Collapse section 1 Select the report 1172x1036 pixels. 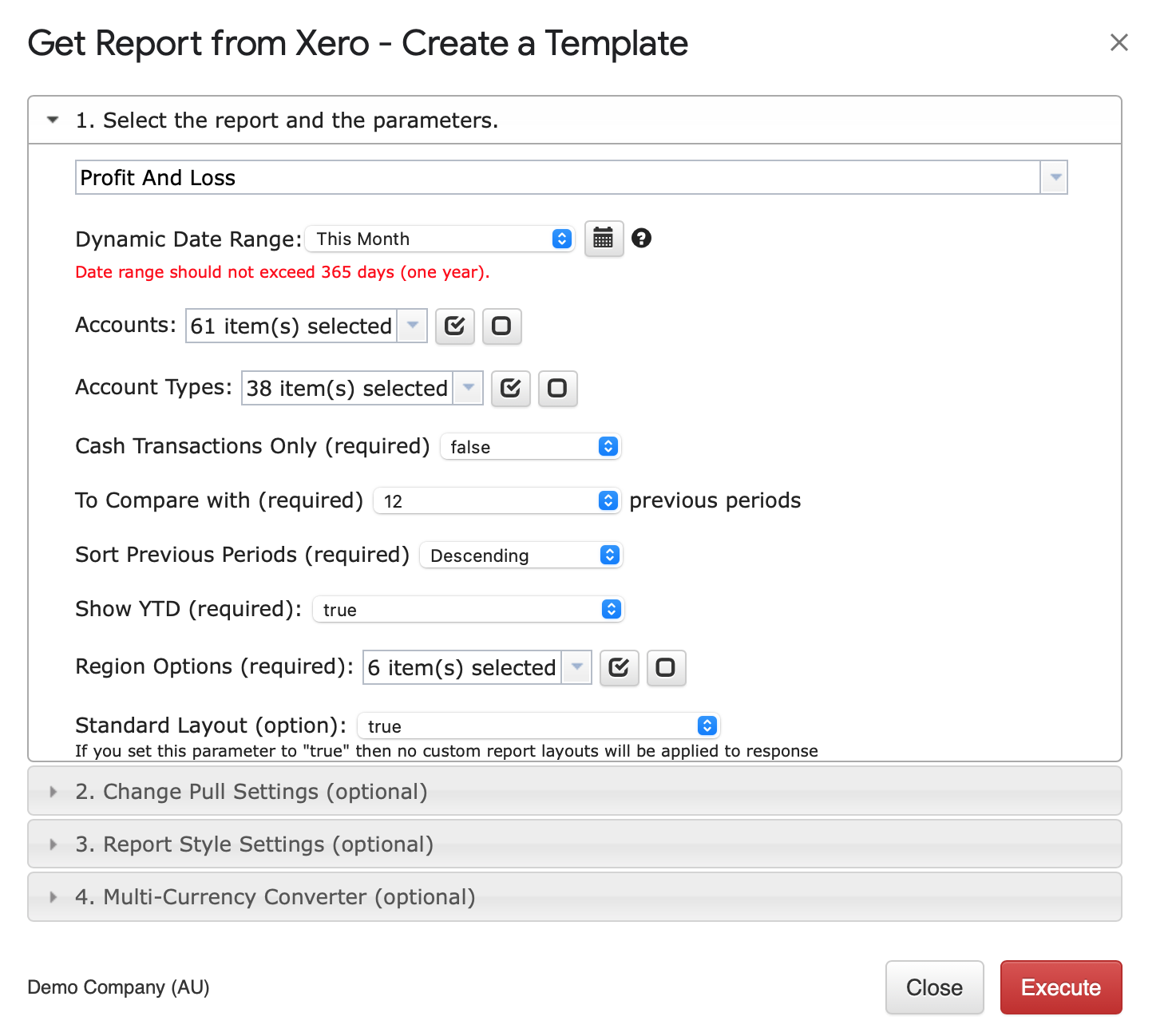[575, 121]
